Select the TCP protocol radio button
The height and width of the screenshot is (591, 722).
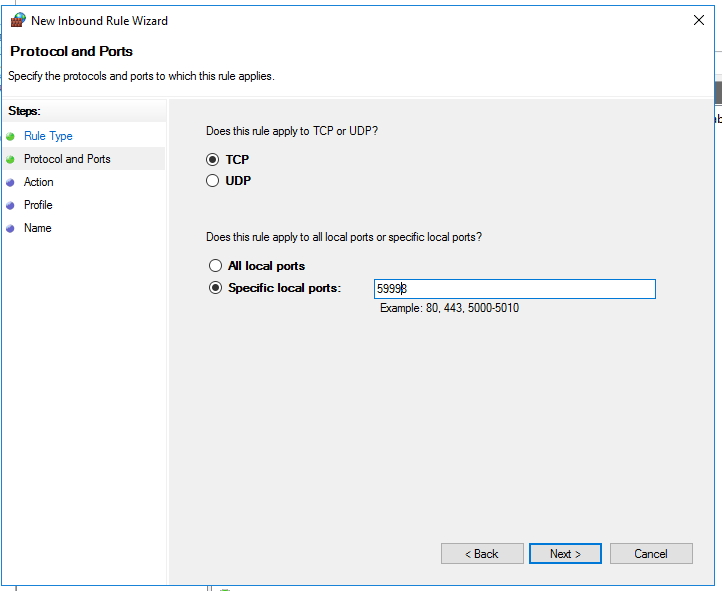(x=213, y=160)
